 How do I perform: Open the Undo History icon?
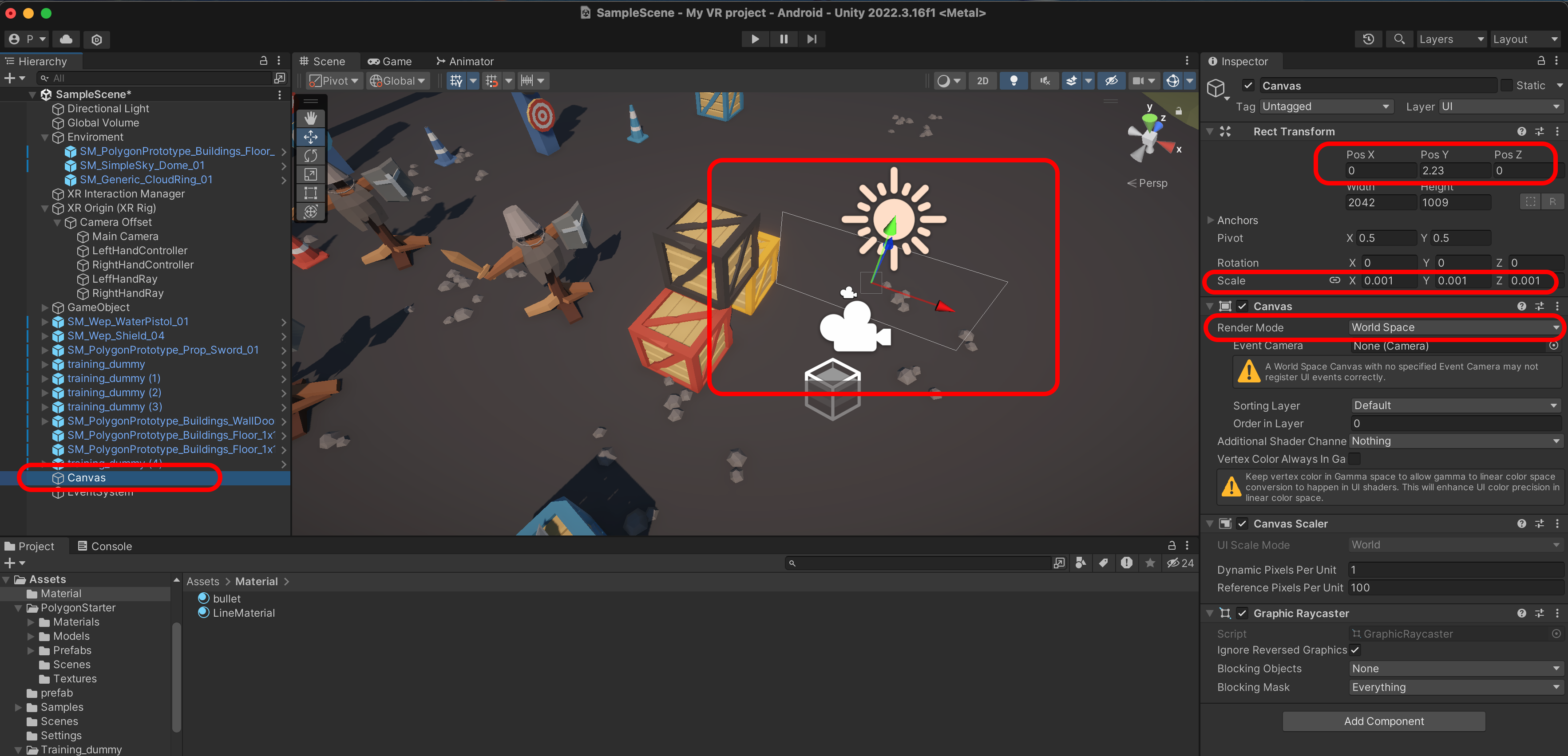point(1368,39)
